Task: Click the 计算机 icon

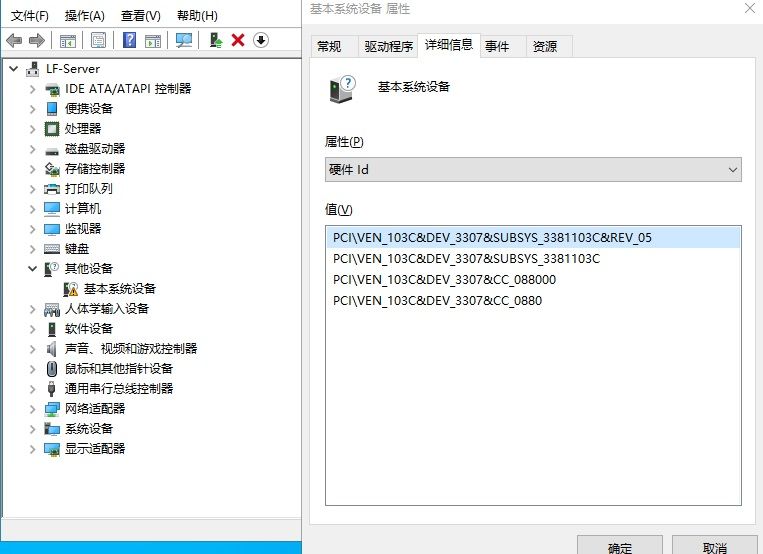Action: coord(52,209)
